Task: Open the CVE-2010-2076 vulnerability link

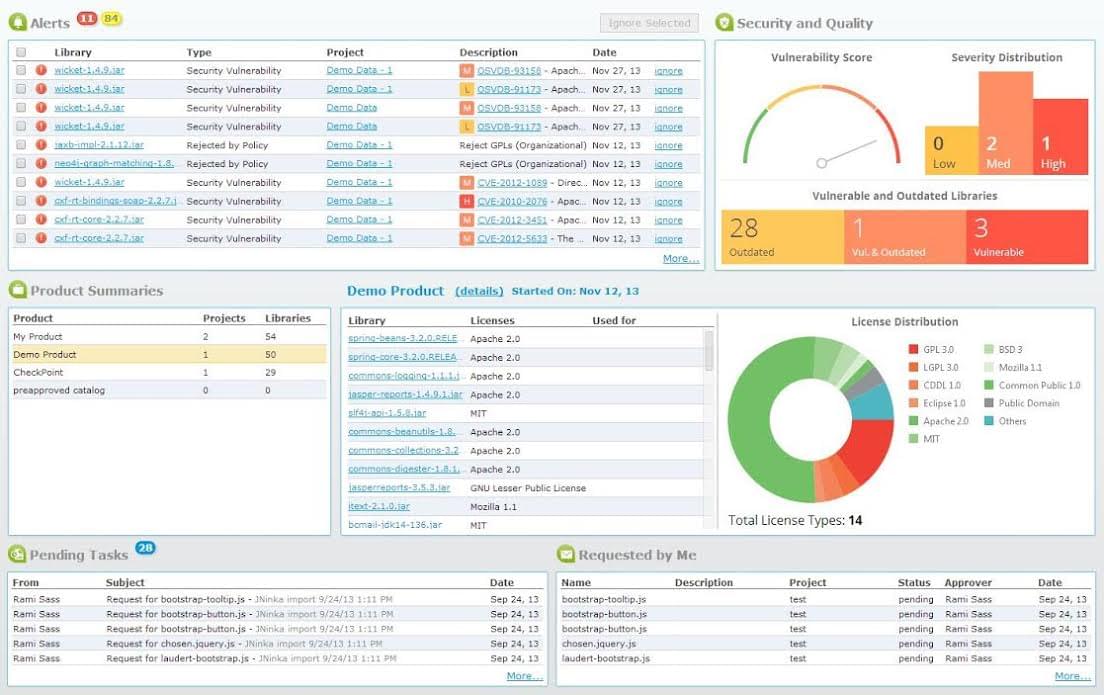Action: tap(512, 201)
